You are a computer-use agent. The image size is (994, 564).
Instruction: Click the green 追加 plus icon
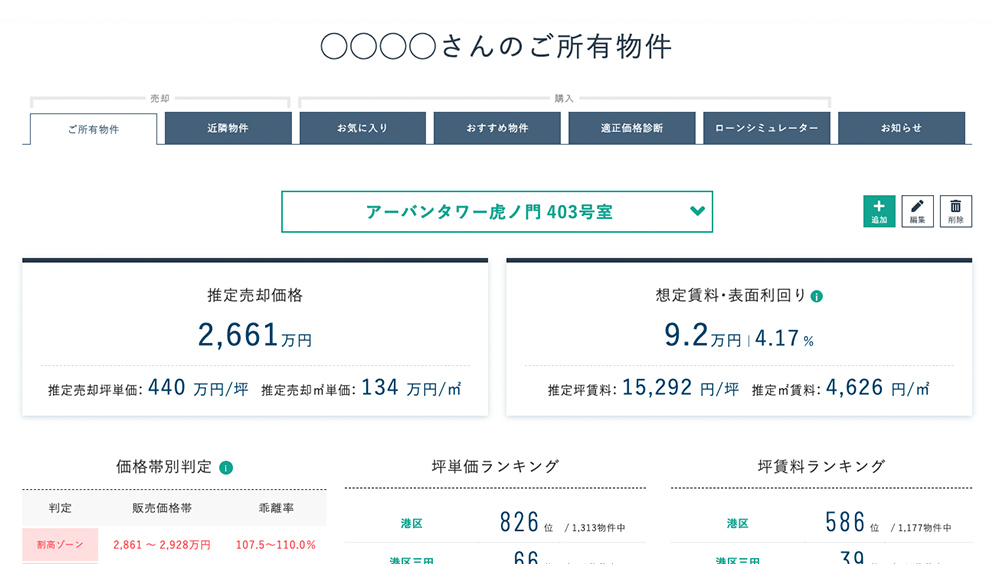879,211
